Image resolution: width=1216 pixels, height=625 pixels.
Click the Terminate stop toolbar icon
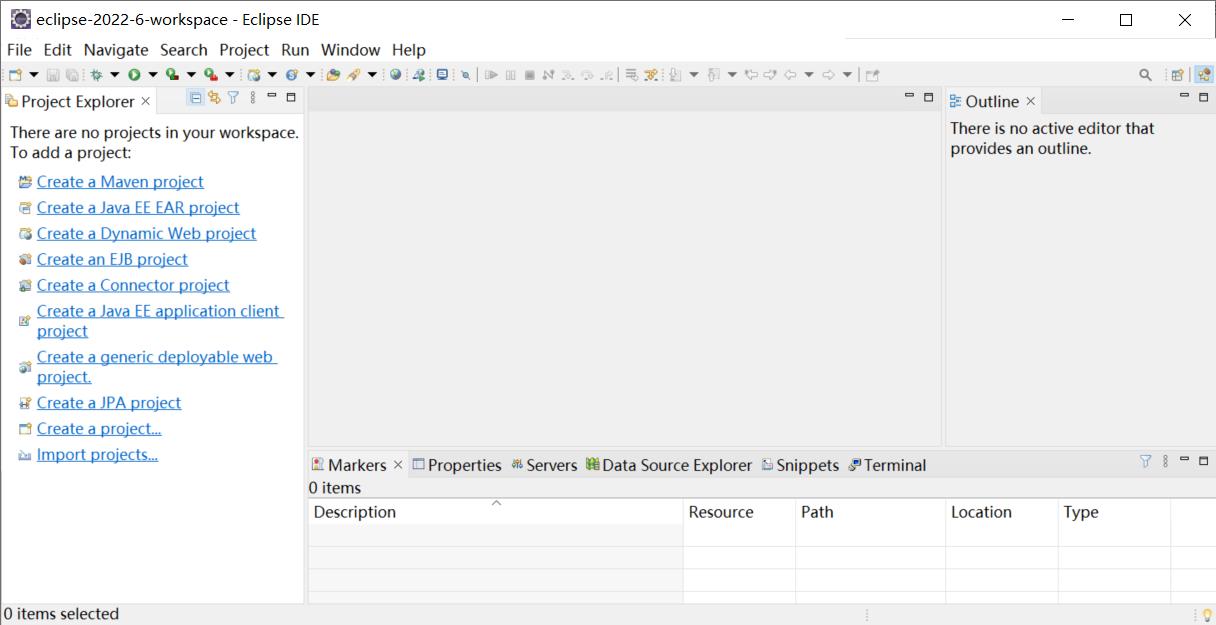(530, 74)
